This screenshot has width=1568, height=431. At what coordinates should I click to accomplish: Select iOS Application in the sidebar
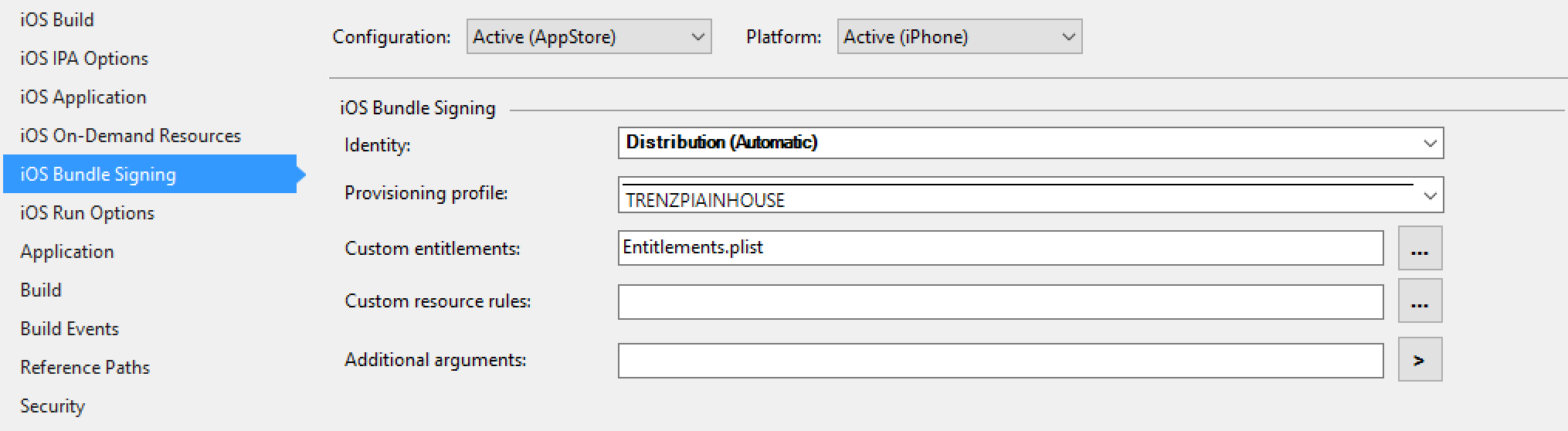click(83, 97)
